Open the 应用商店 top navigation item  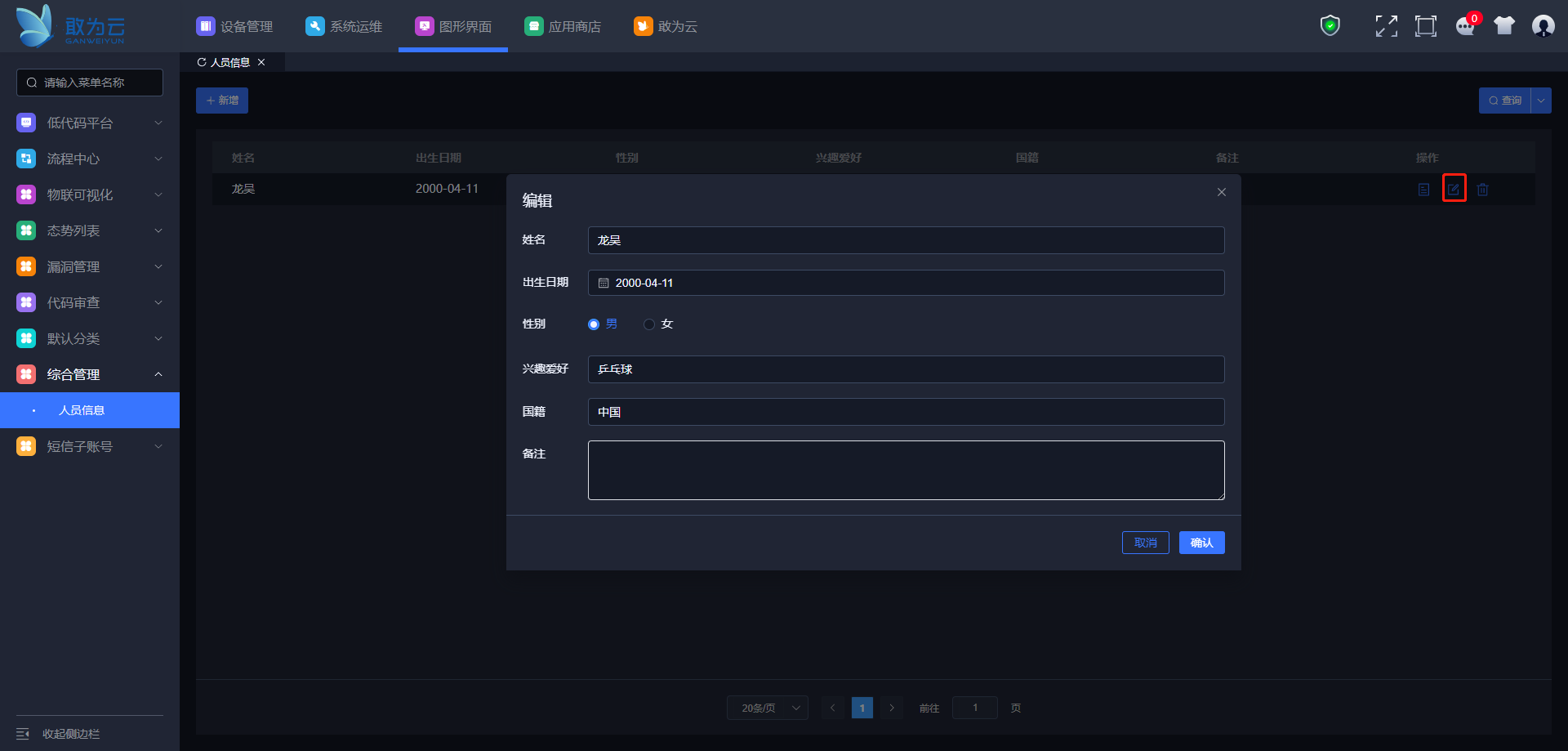coord(563,27)
